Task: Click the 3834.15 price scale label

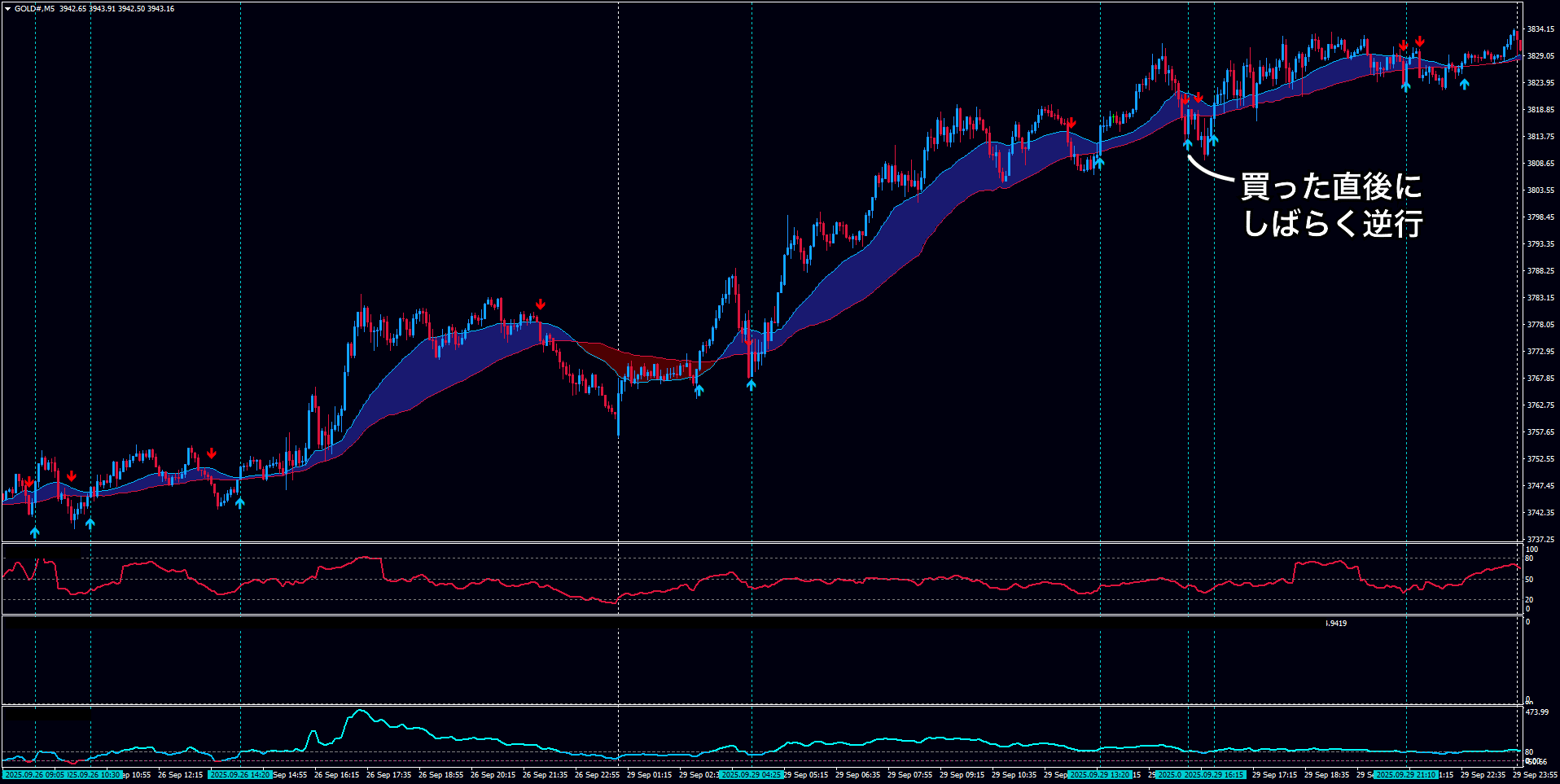Action: click(x=1540, y=29)
